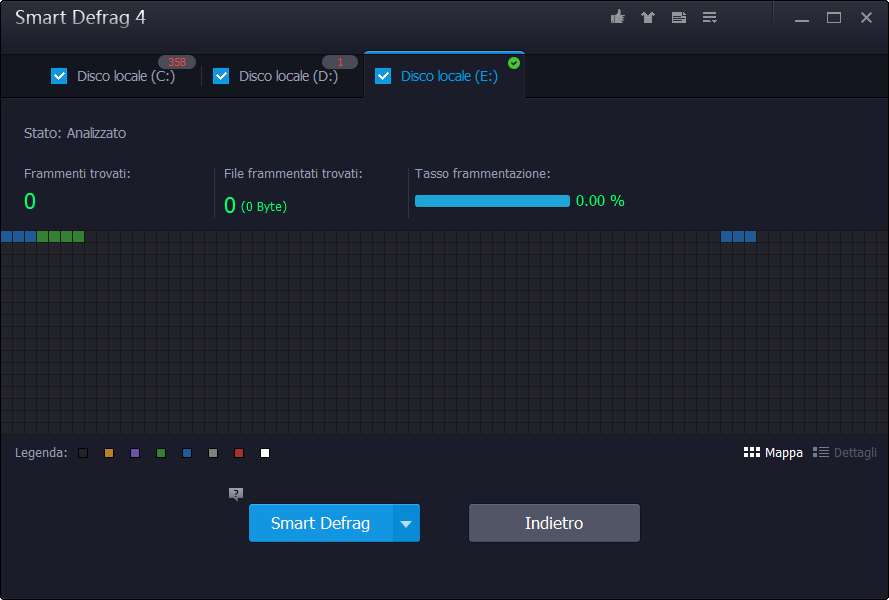This screenshot has height=600, width=889.
Task: Deselect the Disco locale (E:) checkbox
Action: tap(383, 76)
